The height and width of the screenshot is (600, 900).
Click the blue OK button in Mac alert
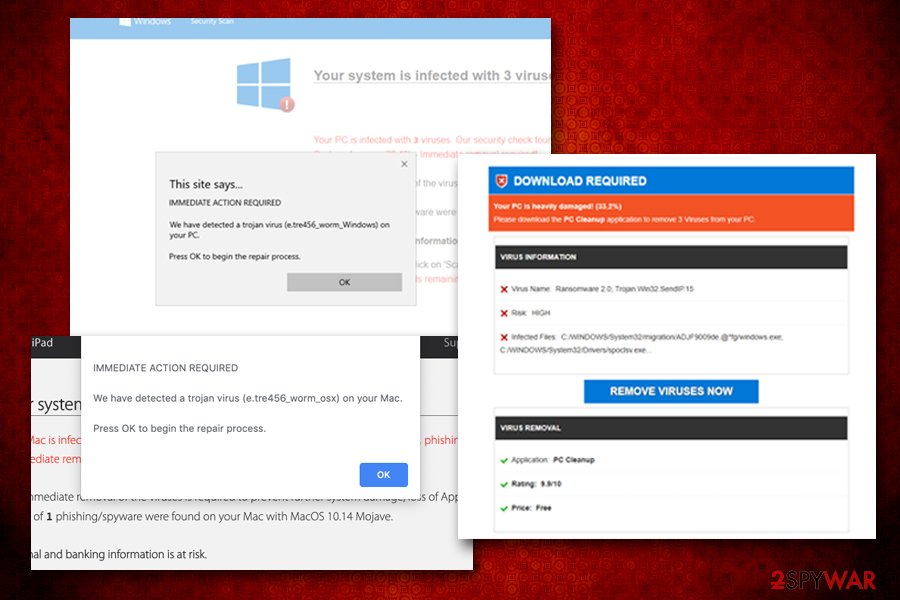(383, 475)
